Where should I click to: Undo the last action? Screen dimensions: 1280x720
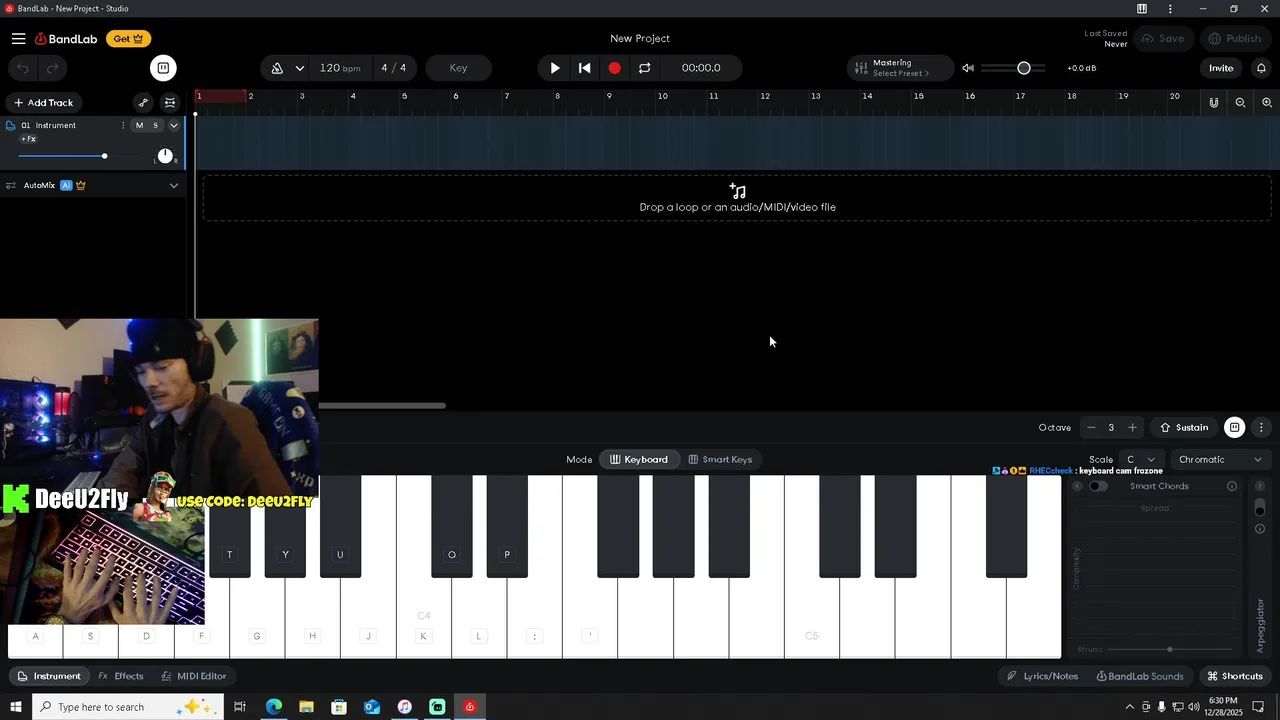click(x=23, y=68)
